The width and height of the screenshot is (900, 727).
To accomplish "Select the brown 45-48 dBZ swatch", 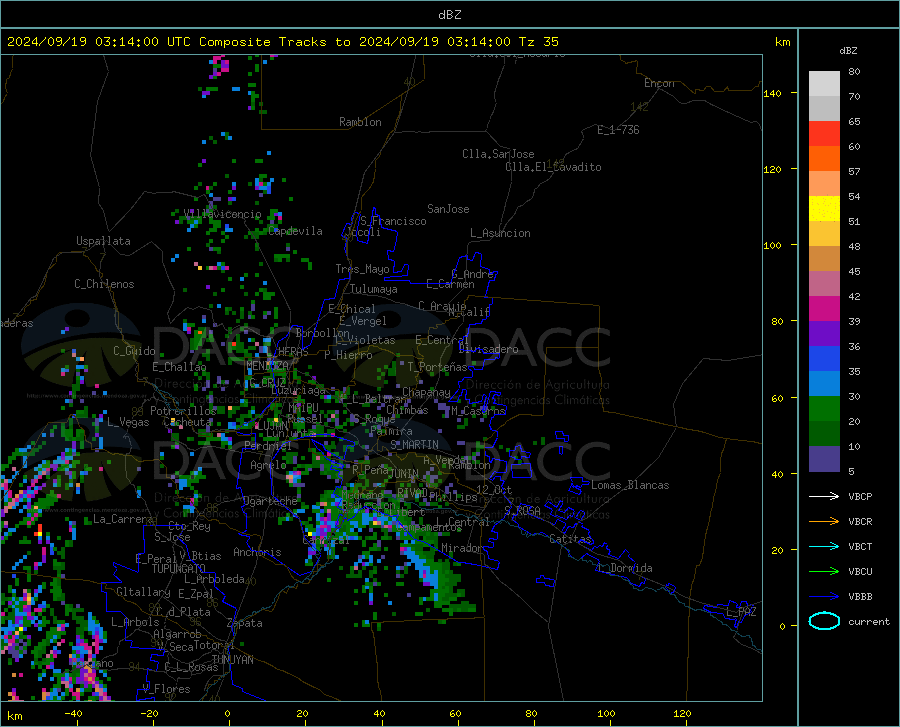I will coord(824,259).
